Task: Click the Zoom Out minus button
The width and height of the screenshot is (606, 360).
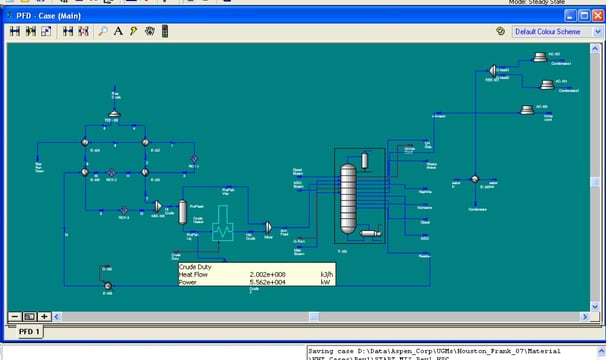Action: coord(15,317)
